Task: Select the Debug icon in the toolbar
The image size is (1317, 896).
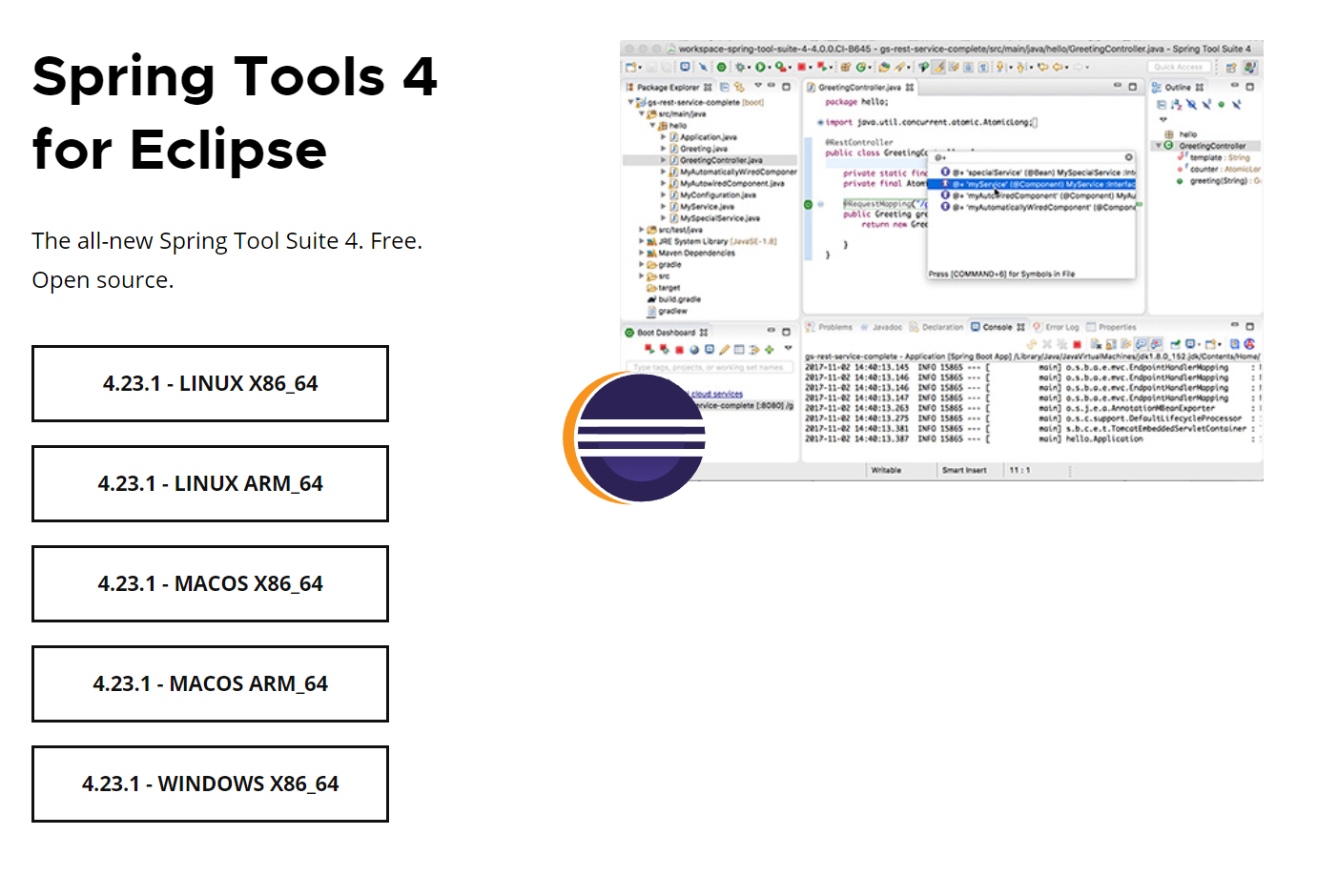Action: click(740, 67)
